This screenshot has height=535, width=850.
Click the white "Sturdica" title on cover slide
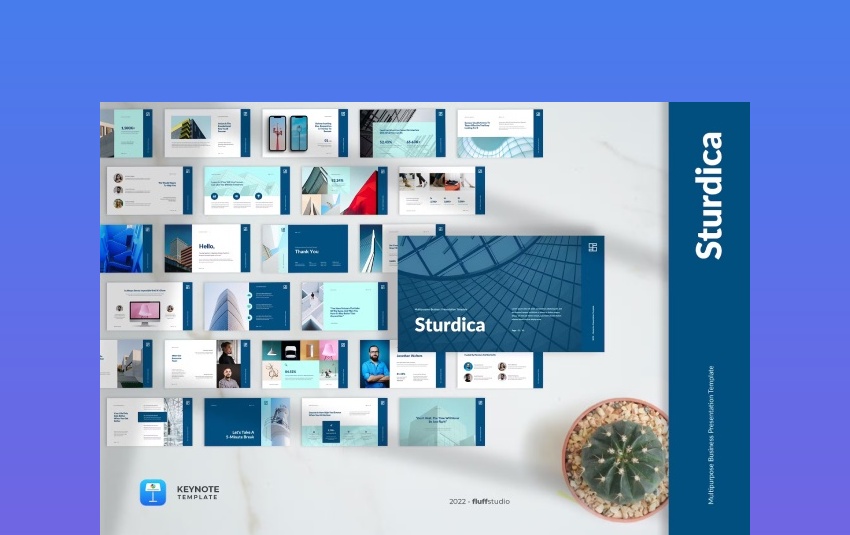(449, 325)
